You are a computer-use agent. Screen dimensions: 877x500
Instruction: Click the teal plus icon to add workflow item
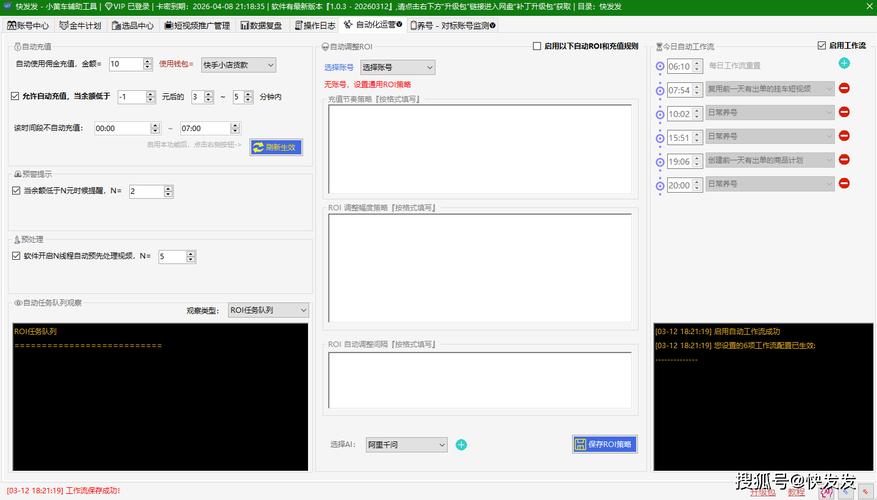click(x=844, y=63)
